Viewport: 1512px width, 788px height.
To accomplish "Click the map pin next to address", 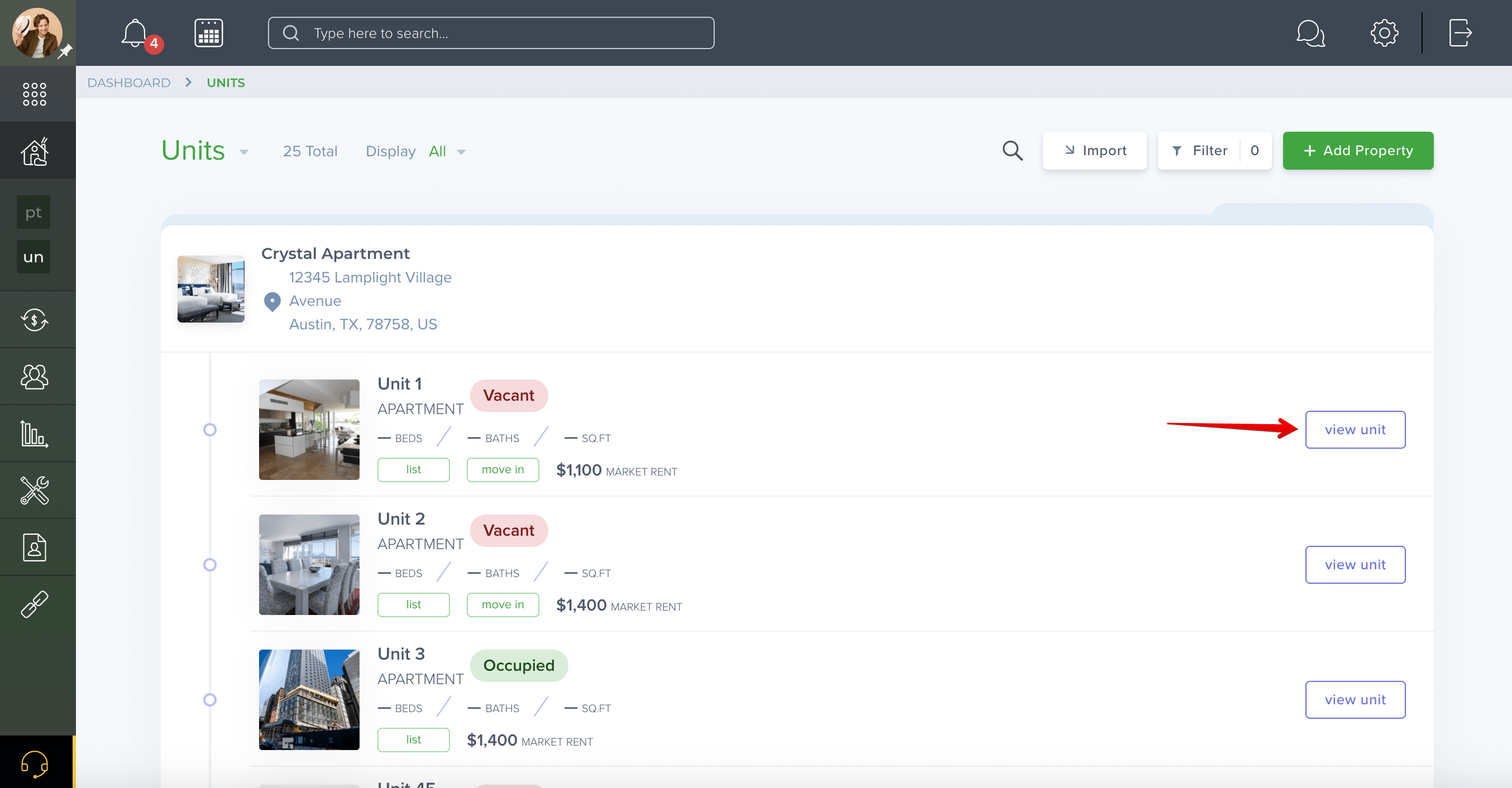I will point(272,301).
